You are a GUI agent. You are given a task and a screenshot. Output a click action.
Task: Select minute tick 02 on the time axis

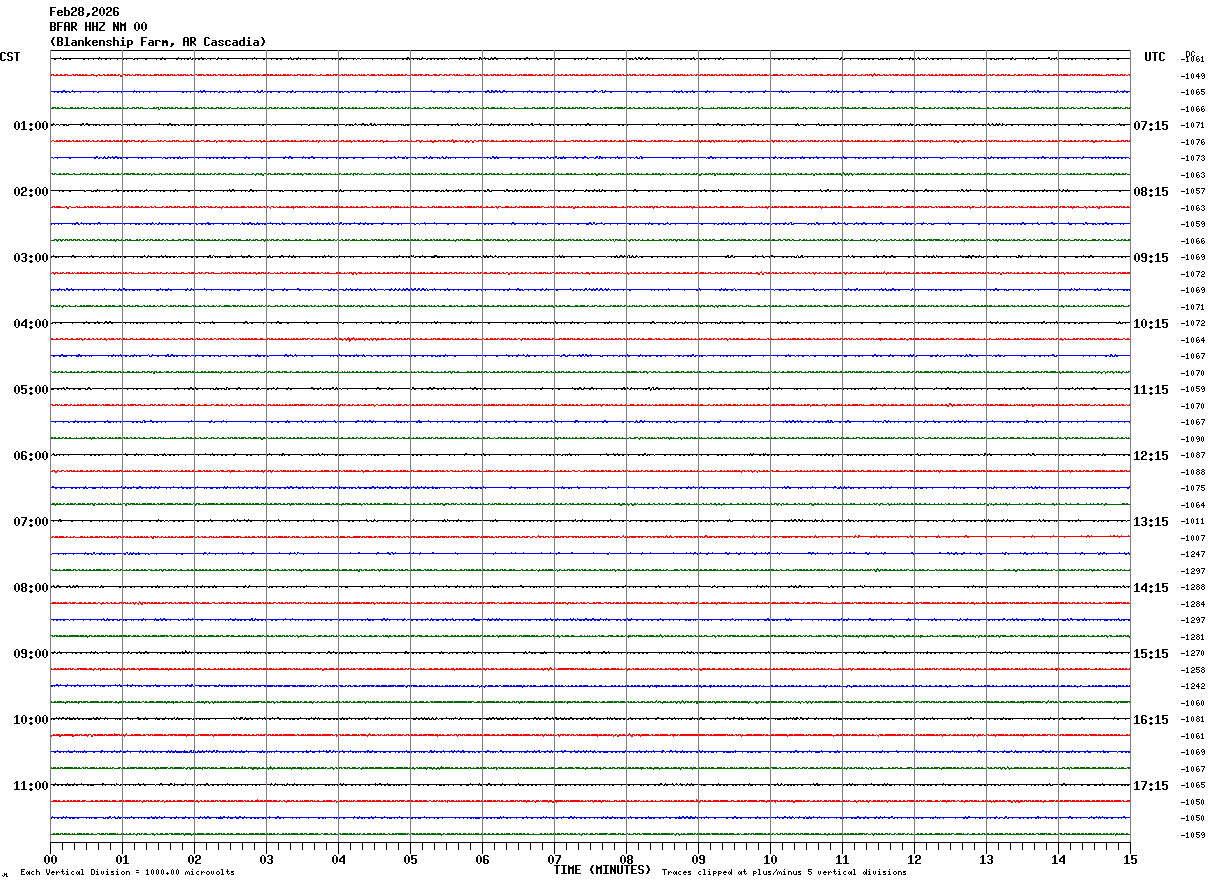pyautogui.click(x=194, y=859)
